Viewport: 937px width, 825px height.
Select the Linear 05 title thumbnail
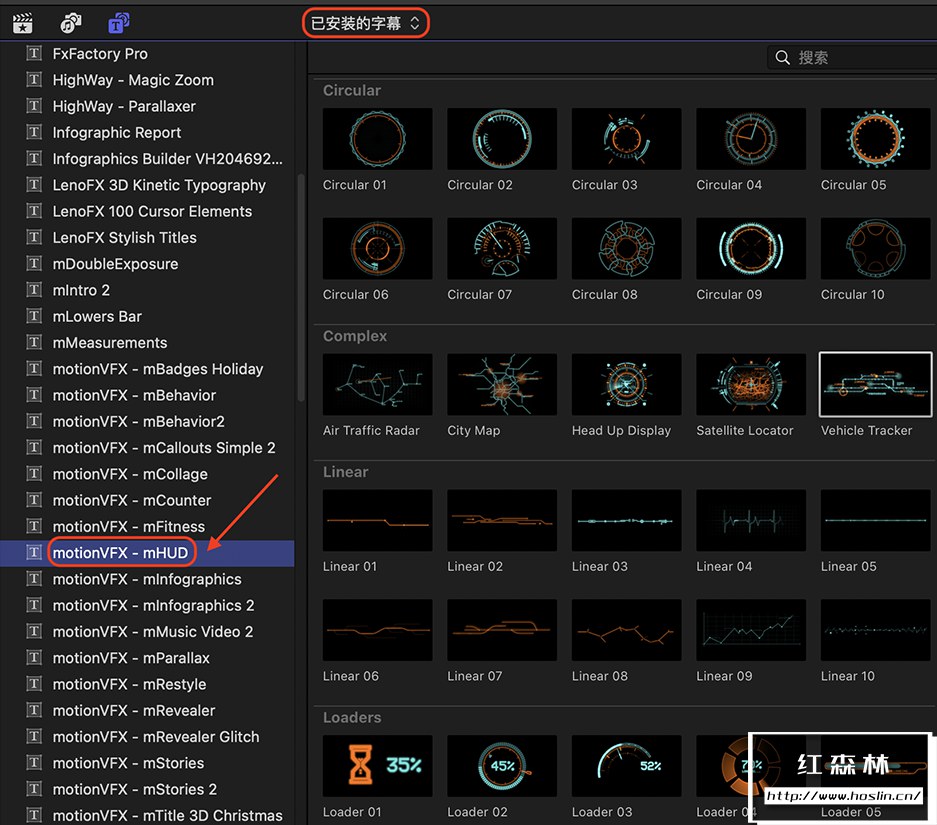click(x=875, y=520)
